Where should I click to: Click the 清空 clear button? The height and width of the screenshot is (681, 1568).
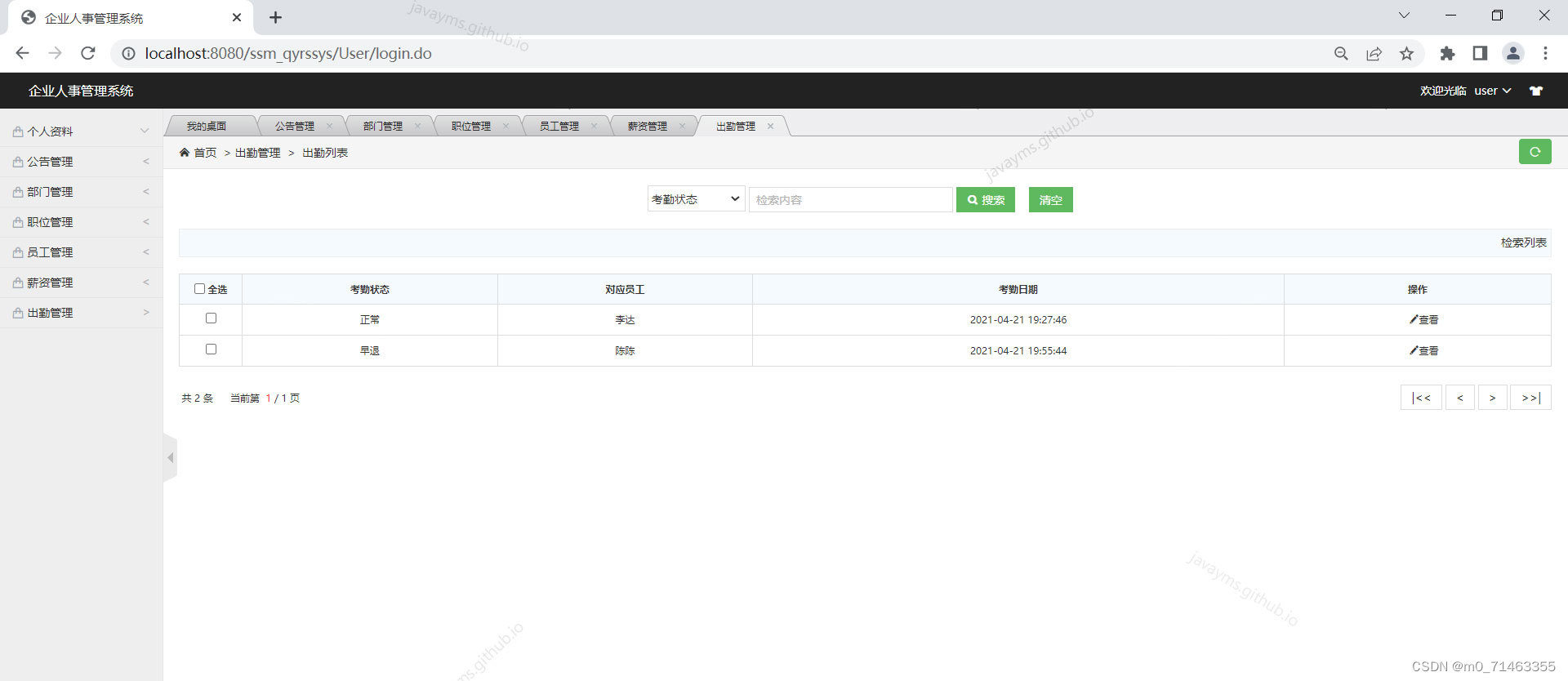point(1050,200)
